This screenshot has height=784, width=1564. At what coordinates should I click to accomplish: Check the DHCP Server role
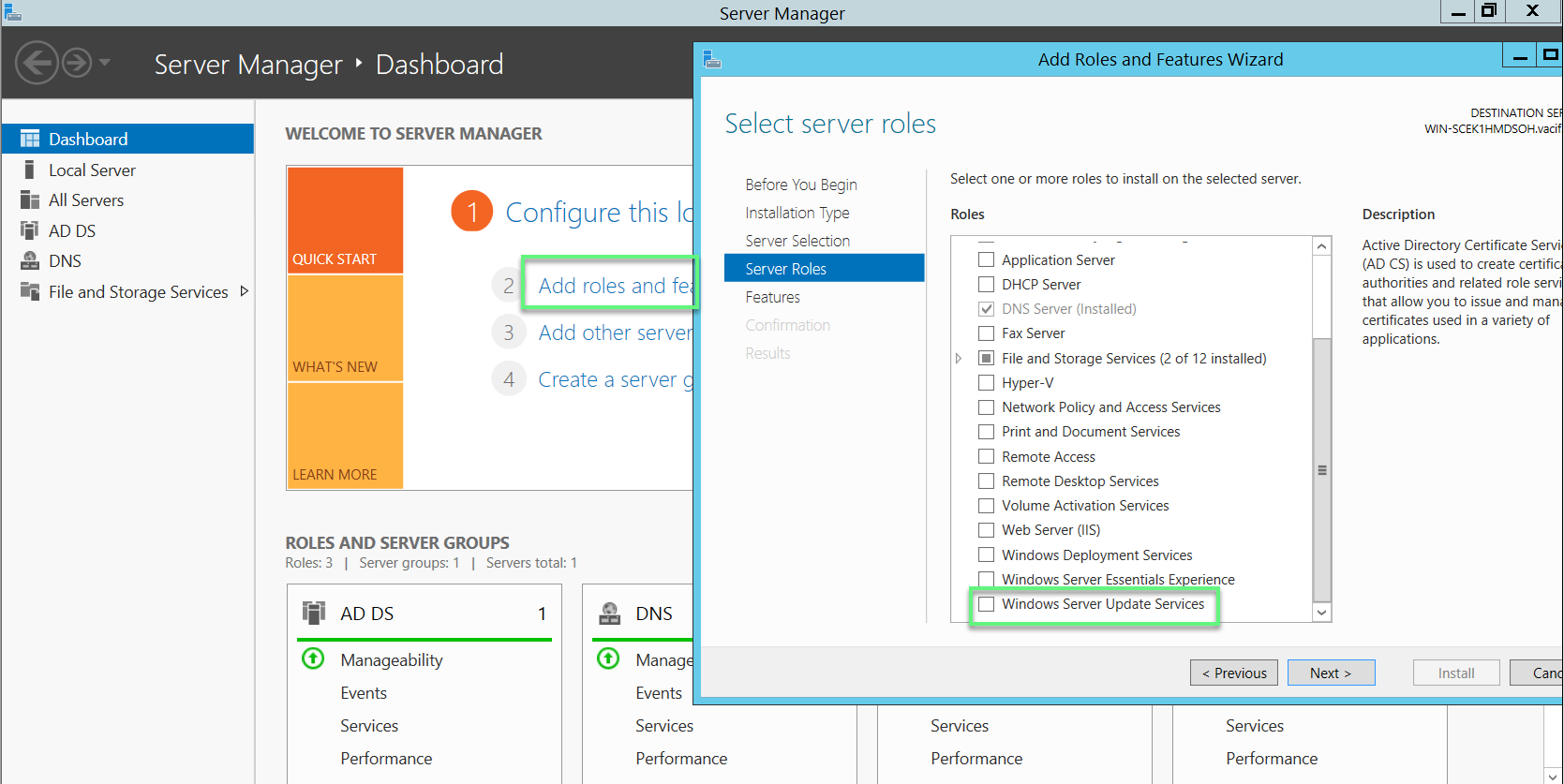click(x=986, y=284)
